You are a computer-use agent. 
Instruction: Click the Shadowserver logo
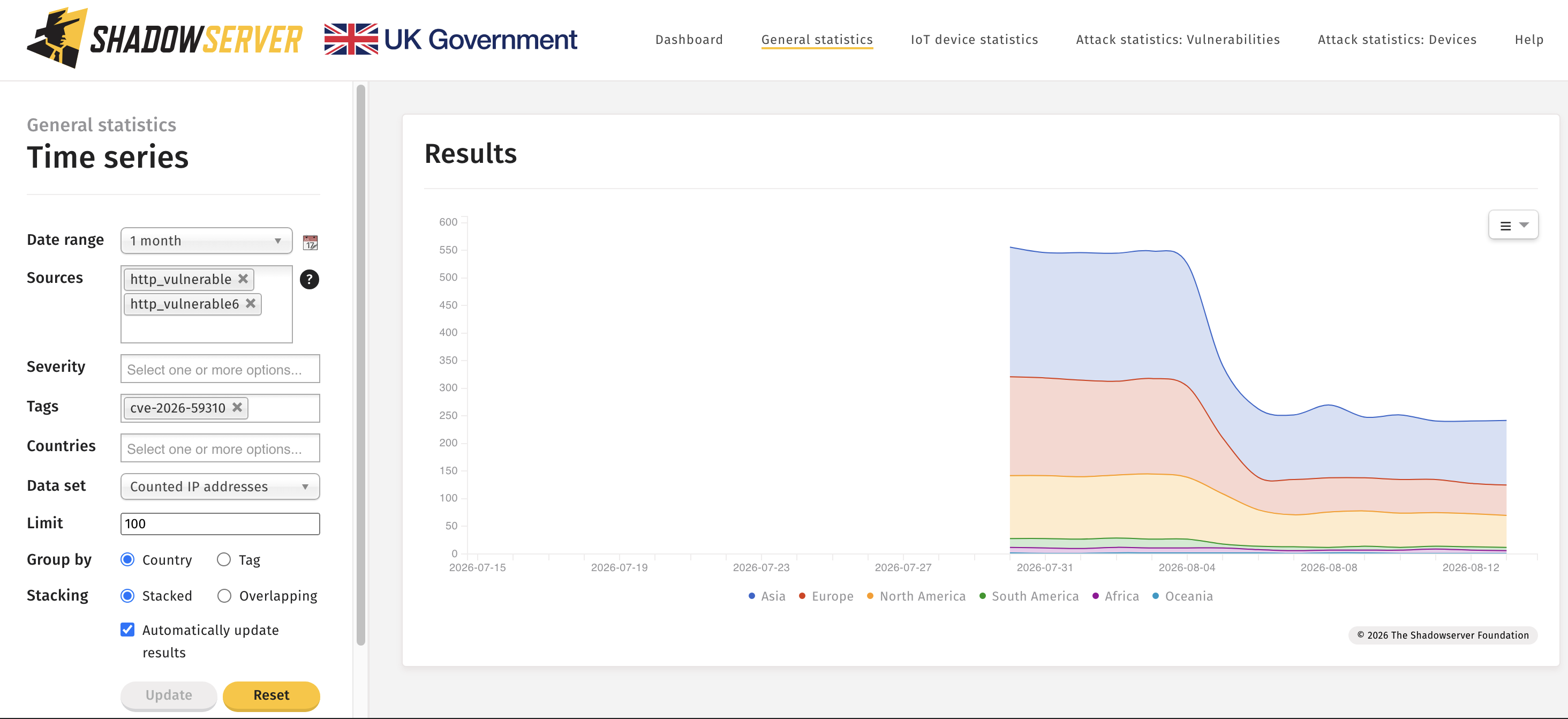164,39
